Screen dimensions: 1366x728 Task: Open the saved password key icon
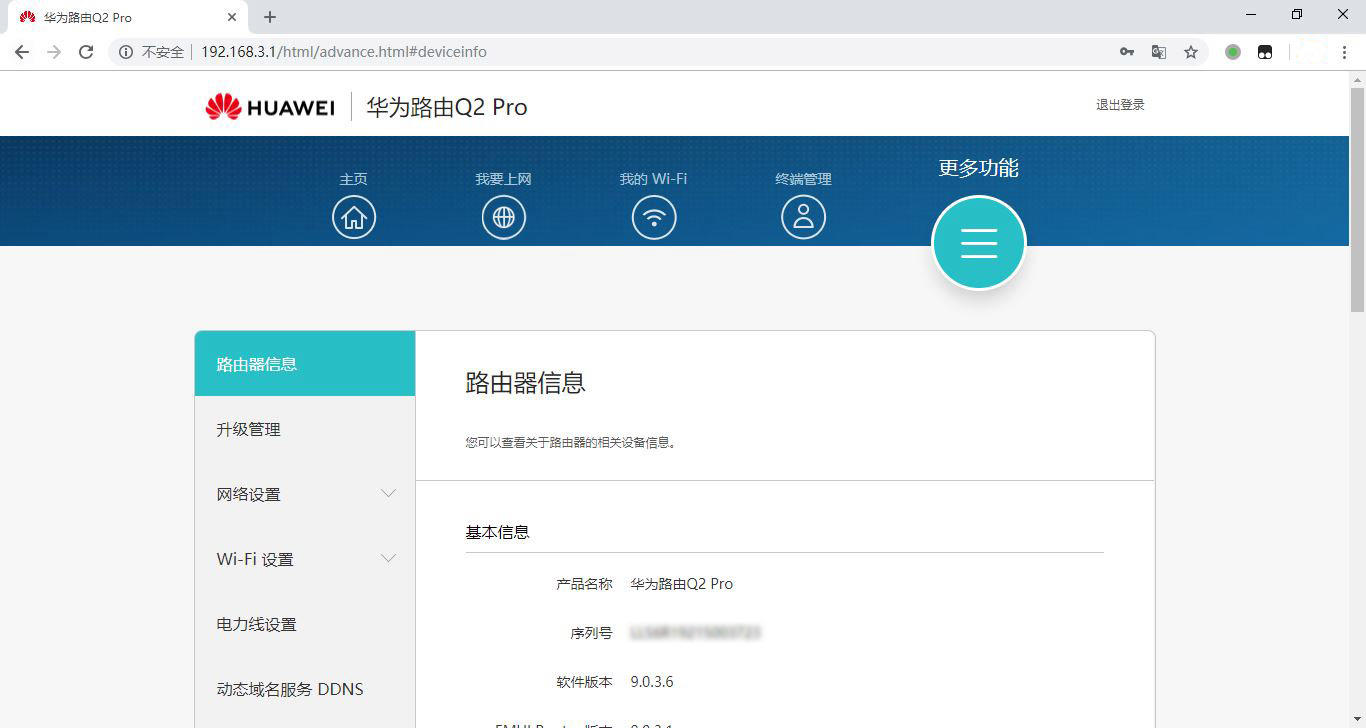pos(1127,52)
